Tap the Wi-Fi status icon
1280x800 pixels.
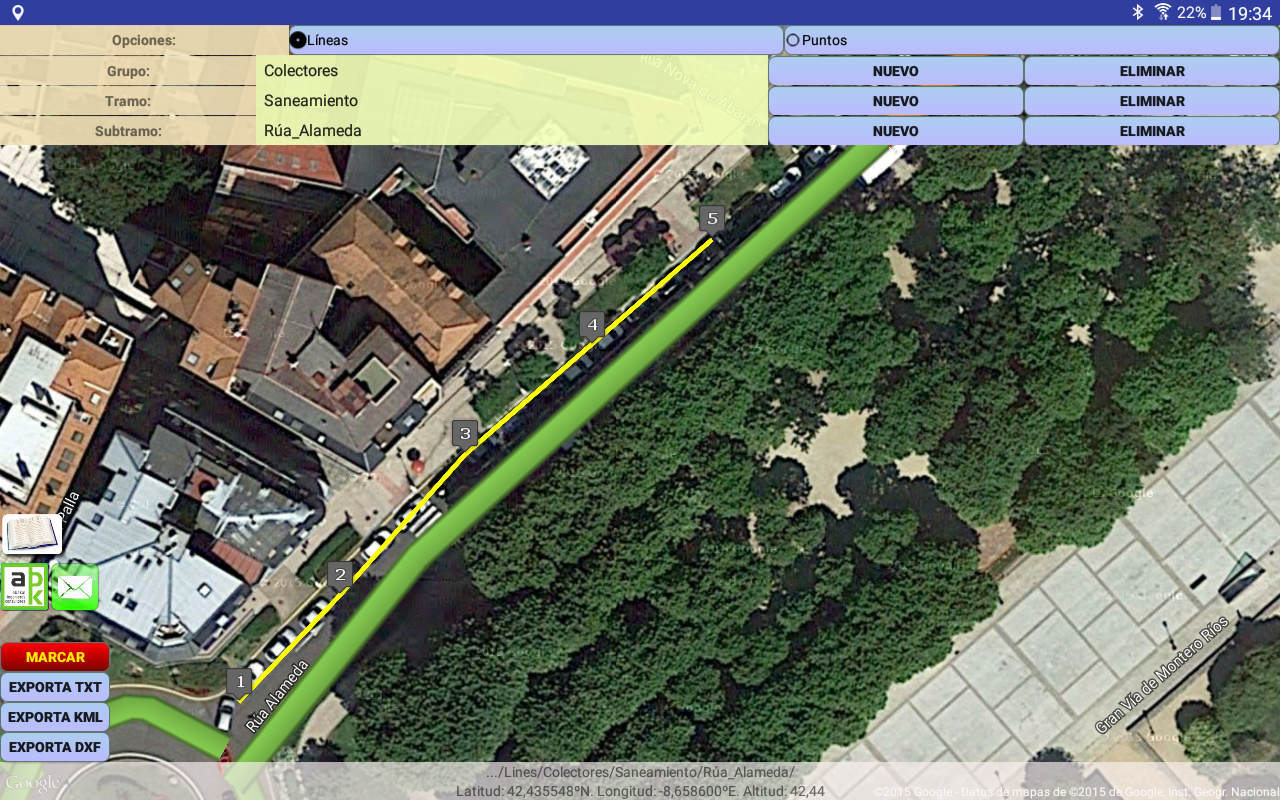pyautogui.click(x=1162, y=13)
